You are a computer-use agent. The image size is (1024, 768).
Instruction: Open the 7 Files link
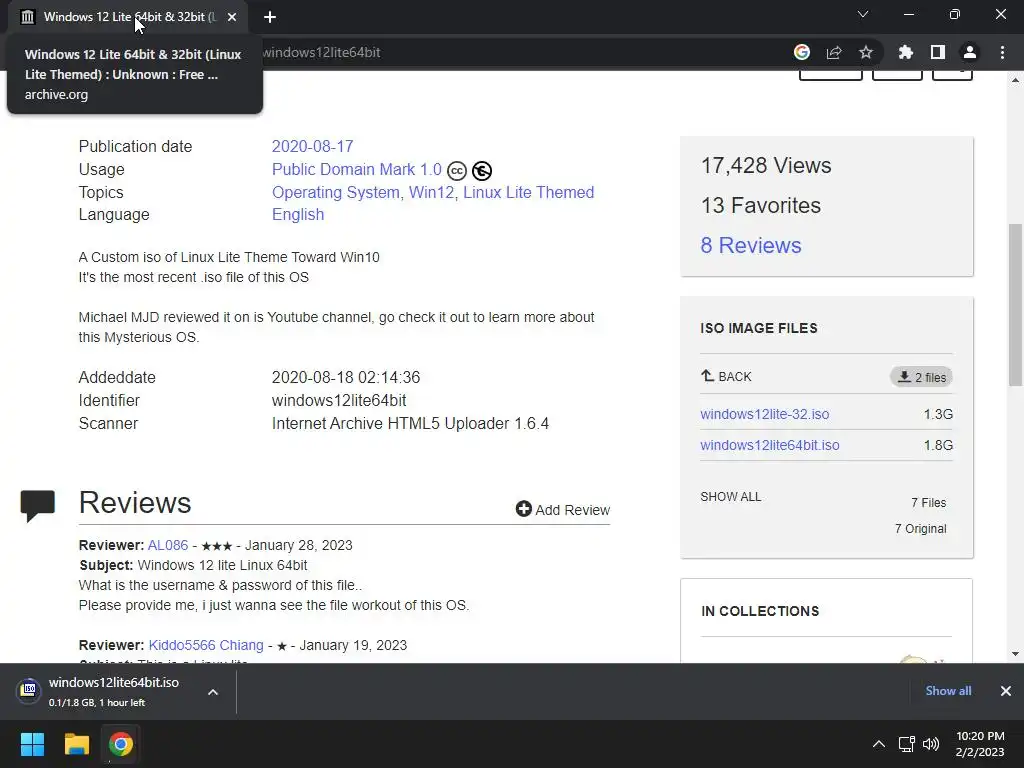(x=929, y=502)
